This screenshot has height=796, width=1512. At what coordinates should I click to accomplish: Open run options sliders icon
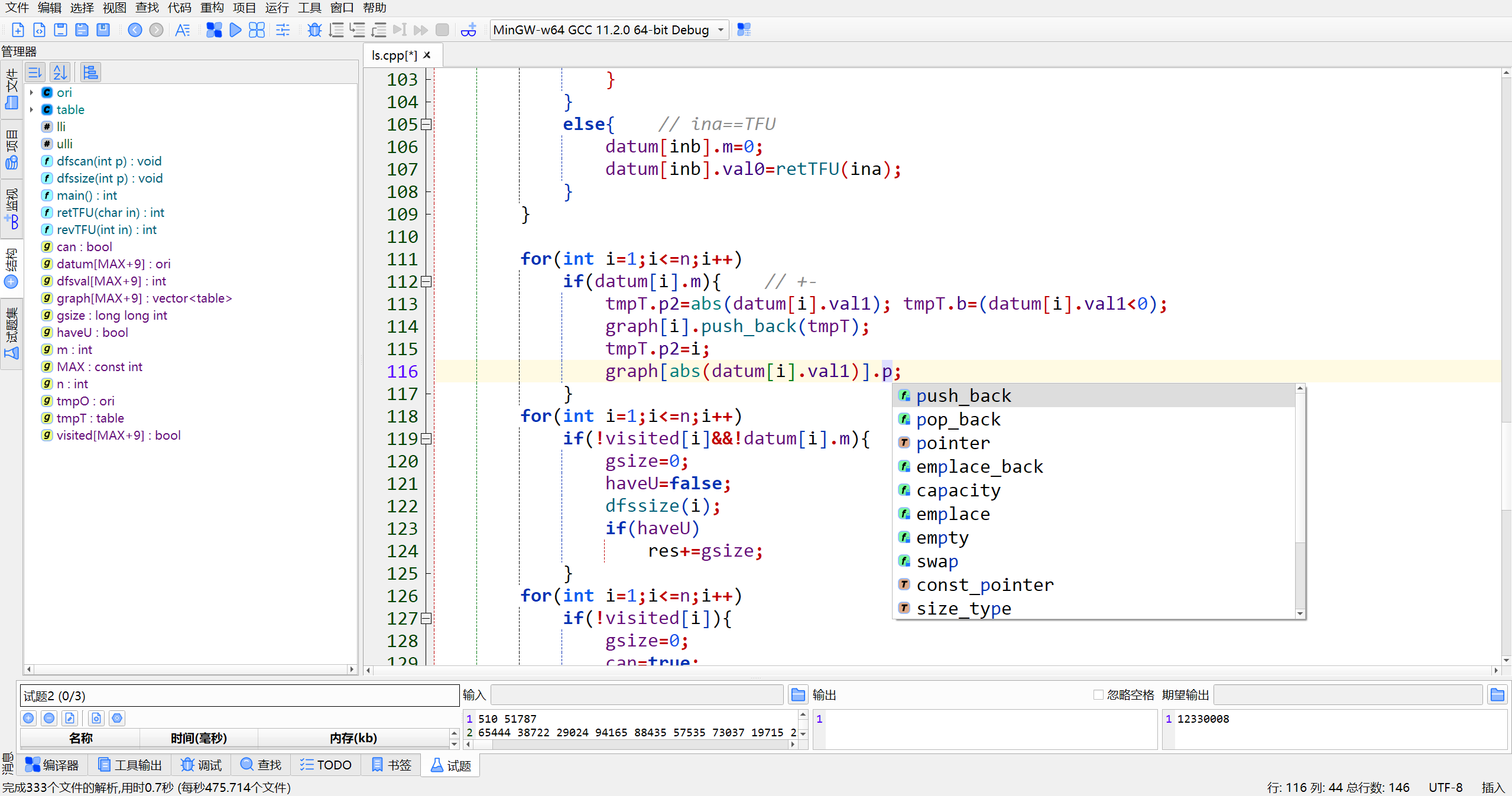tap(283, 30)
